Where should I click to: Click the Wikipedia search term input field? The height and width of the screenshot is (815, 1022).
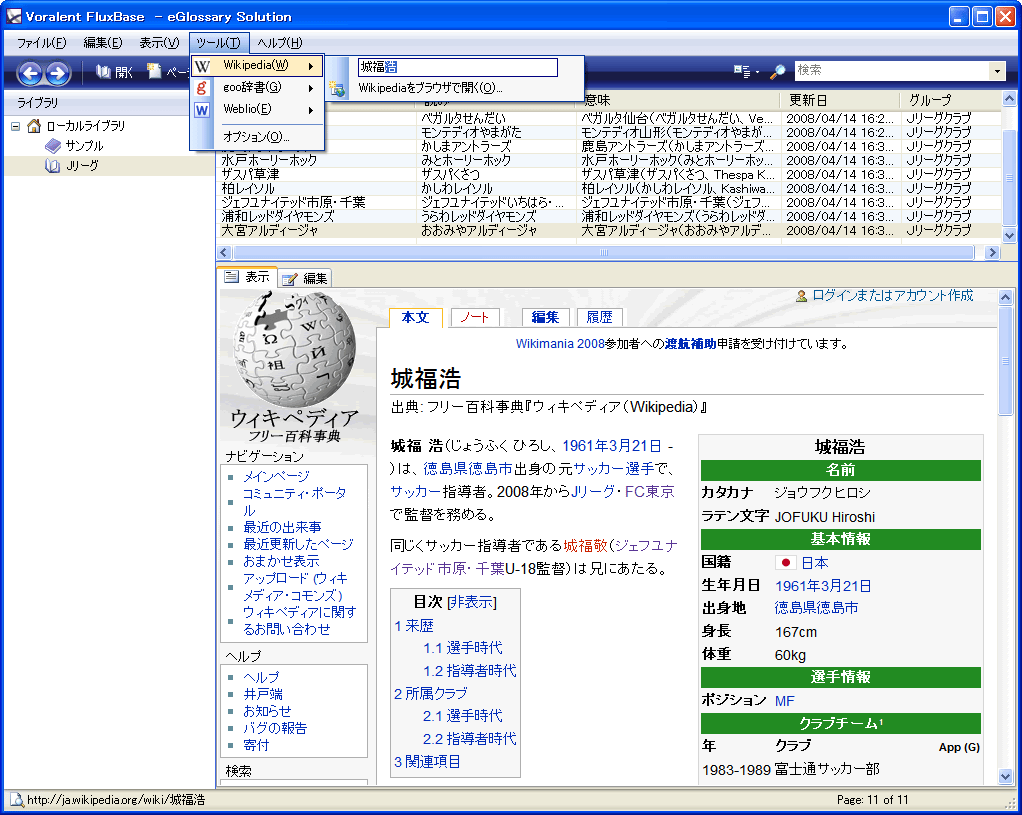[x=458, y=67]
